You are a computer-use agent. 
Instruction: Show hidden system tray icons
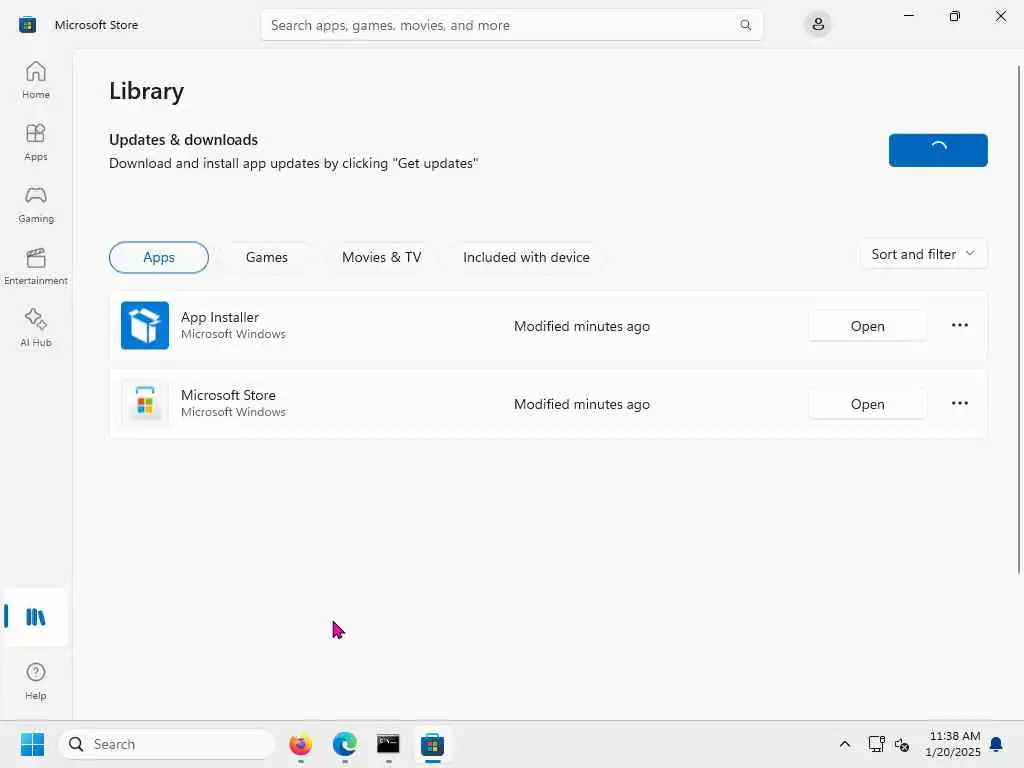click(x=844, y=744)
